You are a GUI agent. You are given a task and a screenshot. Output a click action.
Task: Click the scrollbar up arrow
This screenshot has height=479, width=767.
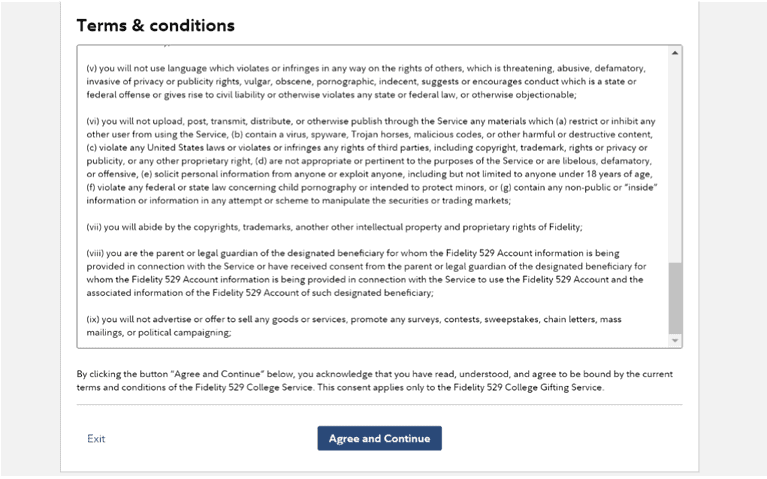(675, 52)
